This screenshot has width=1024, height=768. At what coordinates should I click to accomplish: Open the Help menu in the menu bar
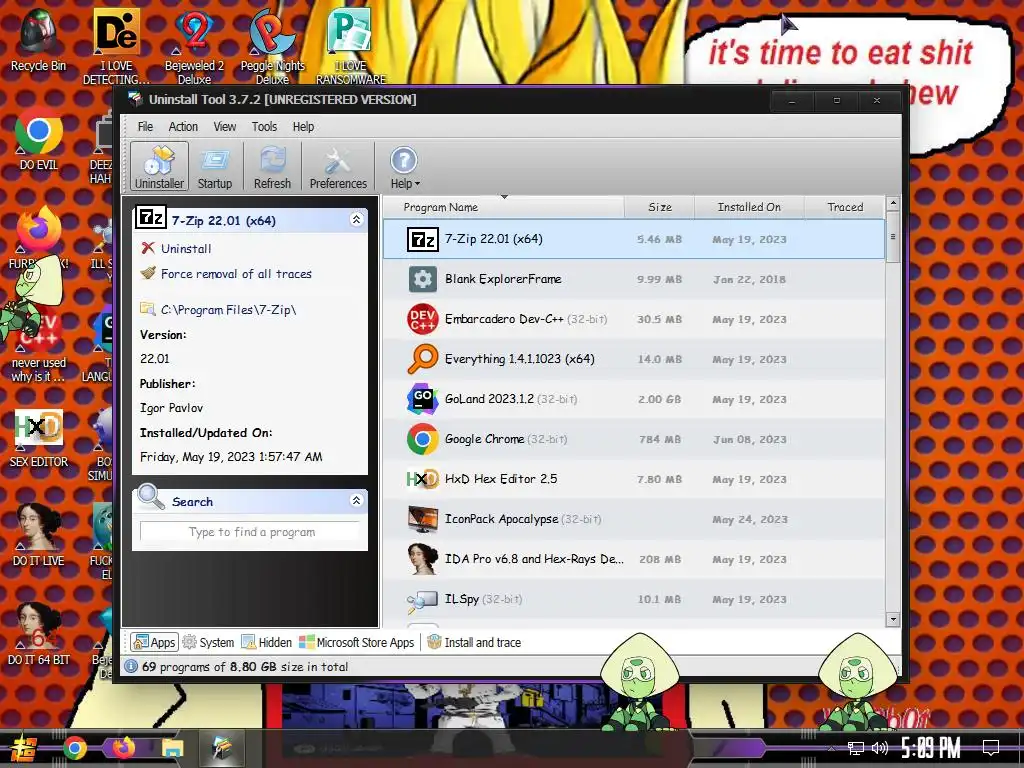(303, 127)
